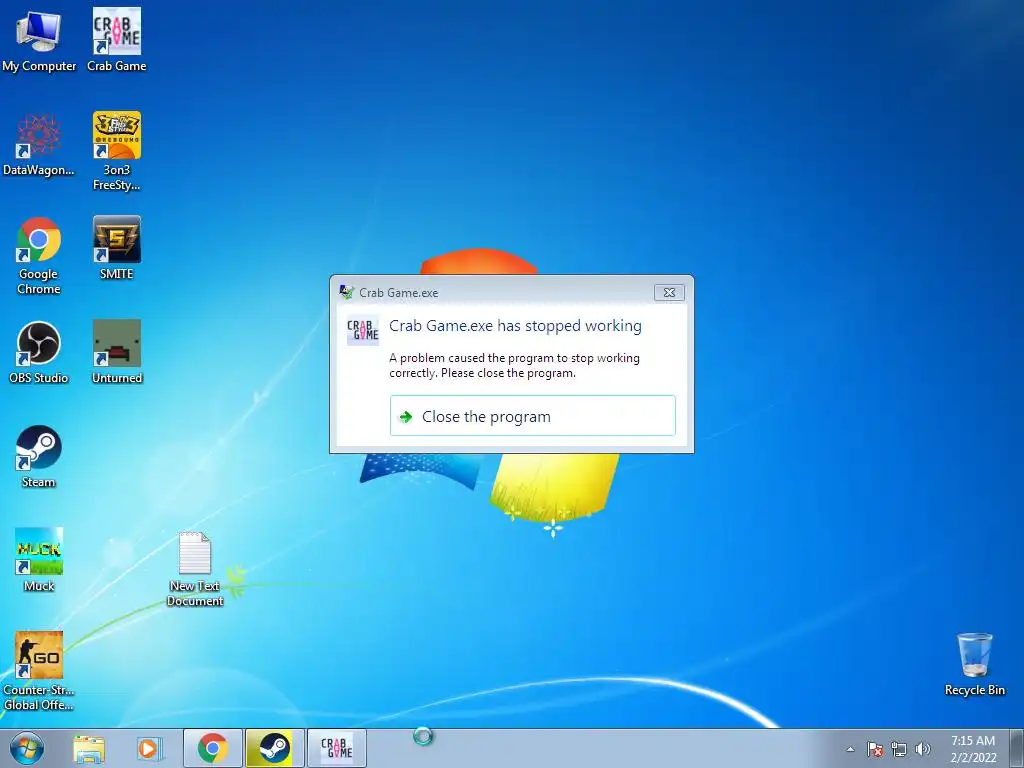Open the network status tray icon
The height and width of the screenshot is (768, 1024).
point(899,749)
